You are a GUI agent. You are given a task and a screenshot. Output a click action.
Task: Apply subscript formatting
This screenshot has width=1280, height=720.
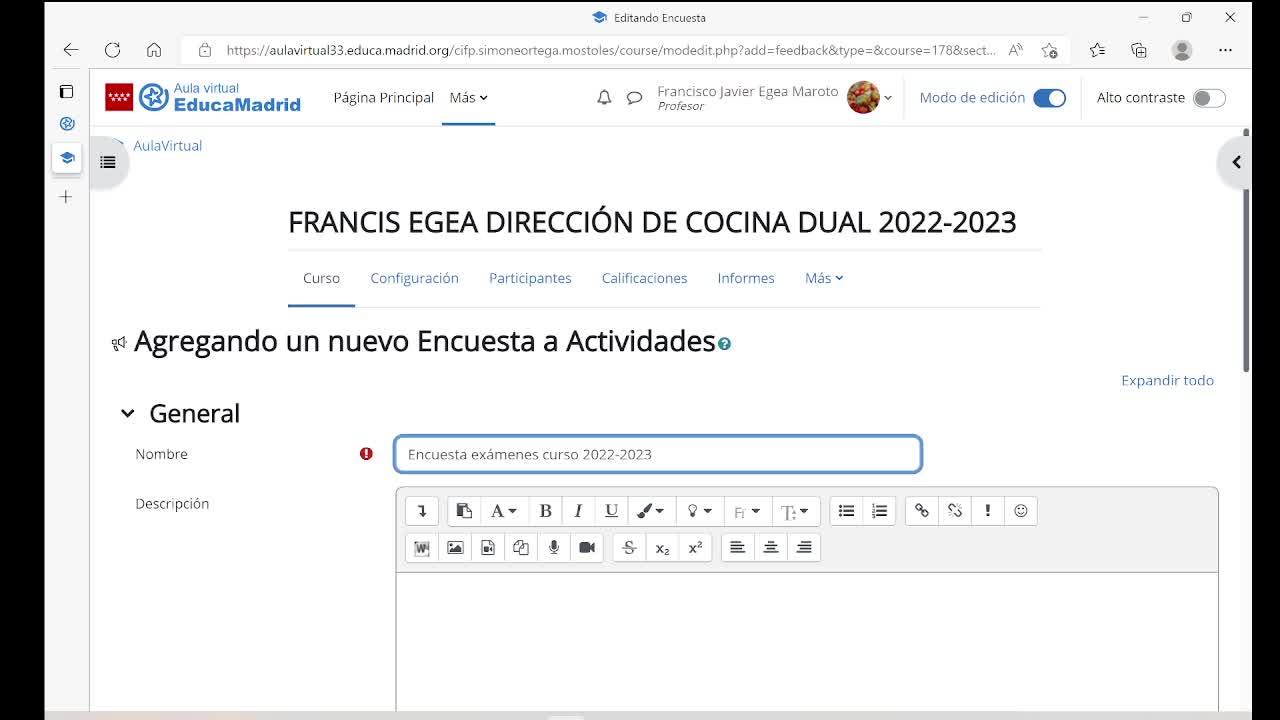click(662, 547)
